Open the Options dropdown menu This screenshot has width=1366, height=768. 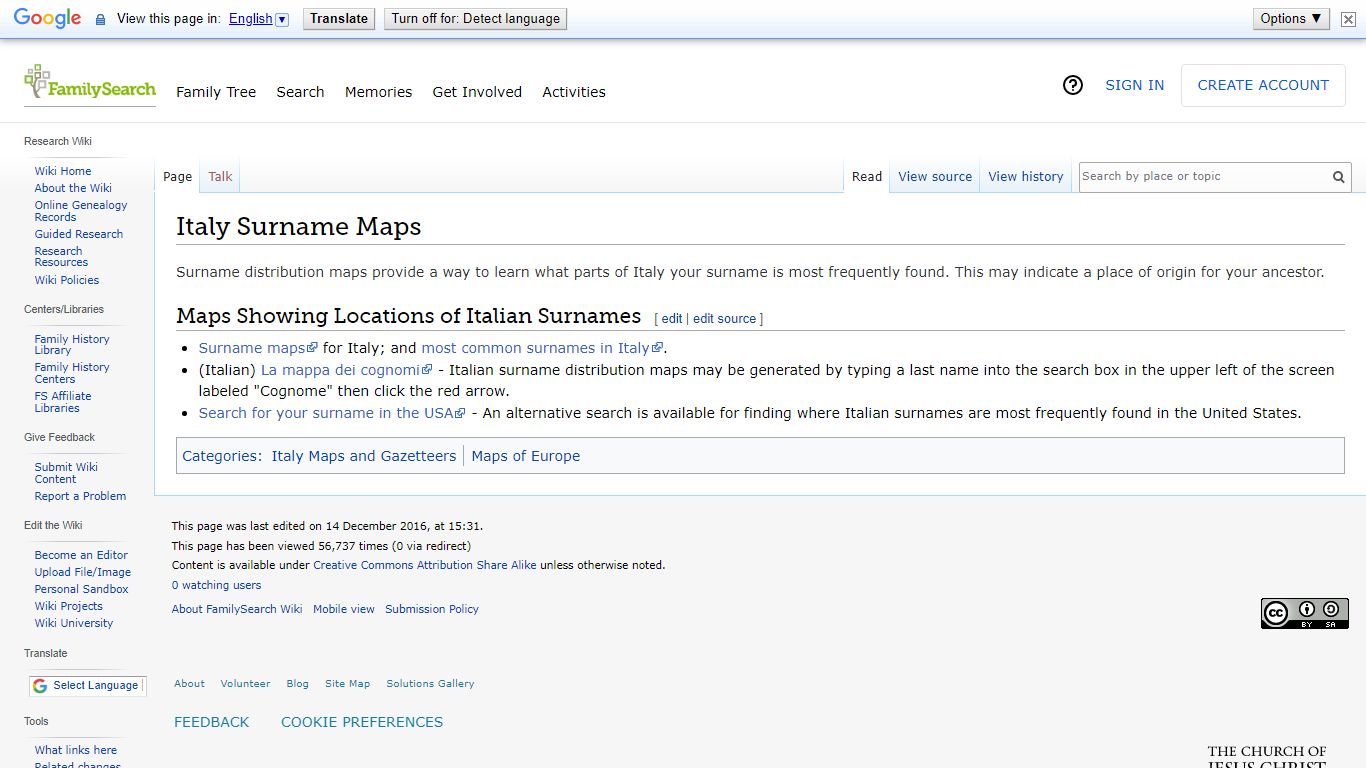(1291, 18)
